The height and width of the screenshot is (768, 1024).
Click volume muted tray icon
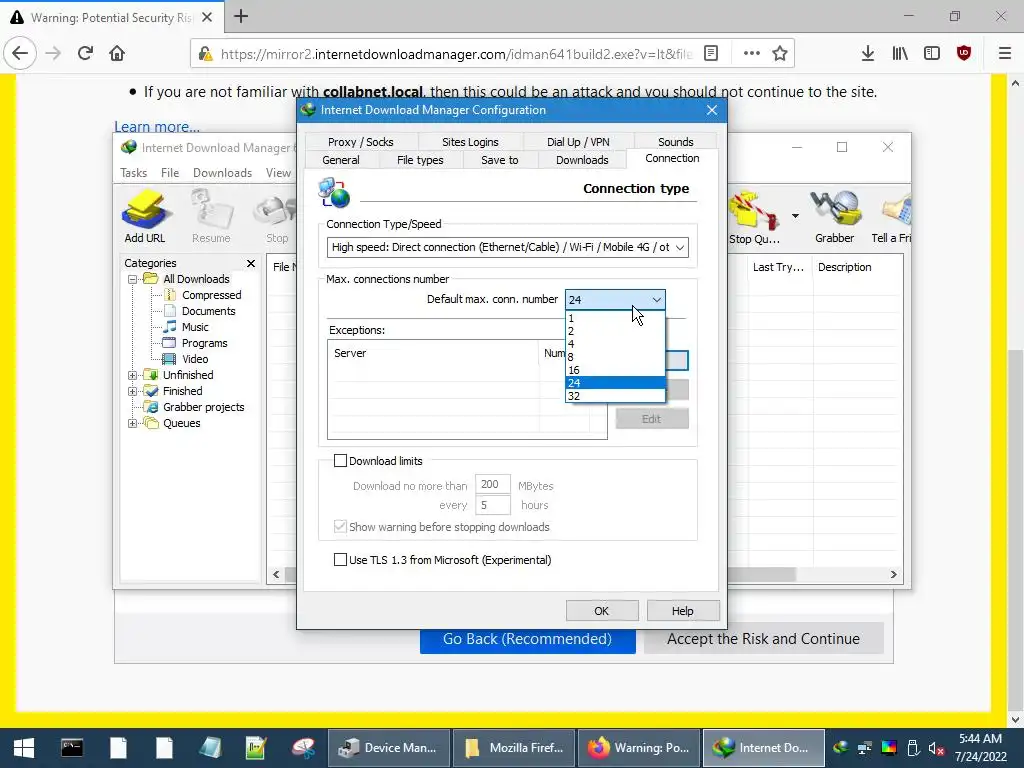click(936, 748)
